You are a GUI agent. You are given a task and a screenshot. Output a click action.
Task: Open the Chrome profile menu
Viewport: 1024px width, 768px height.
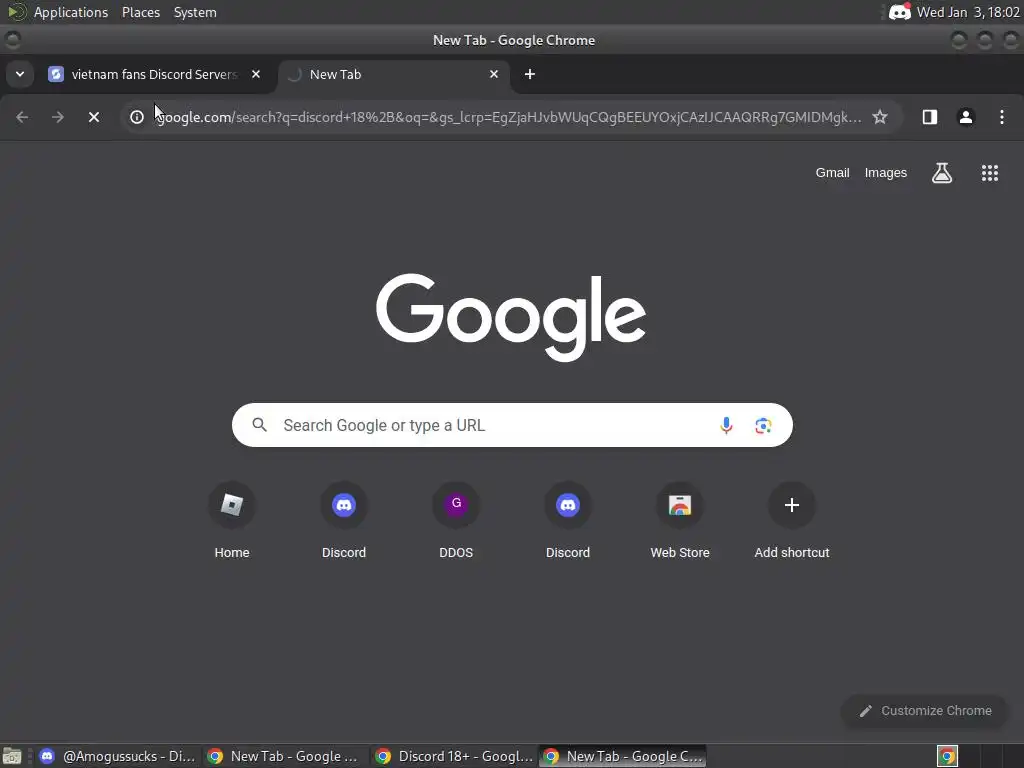[966, 117]
